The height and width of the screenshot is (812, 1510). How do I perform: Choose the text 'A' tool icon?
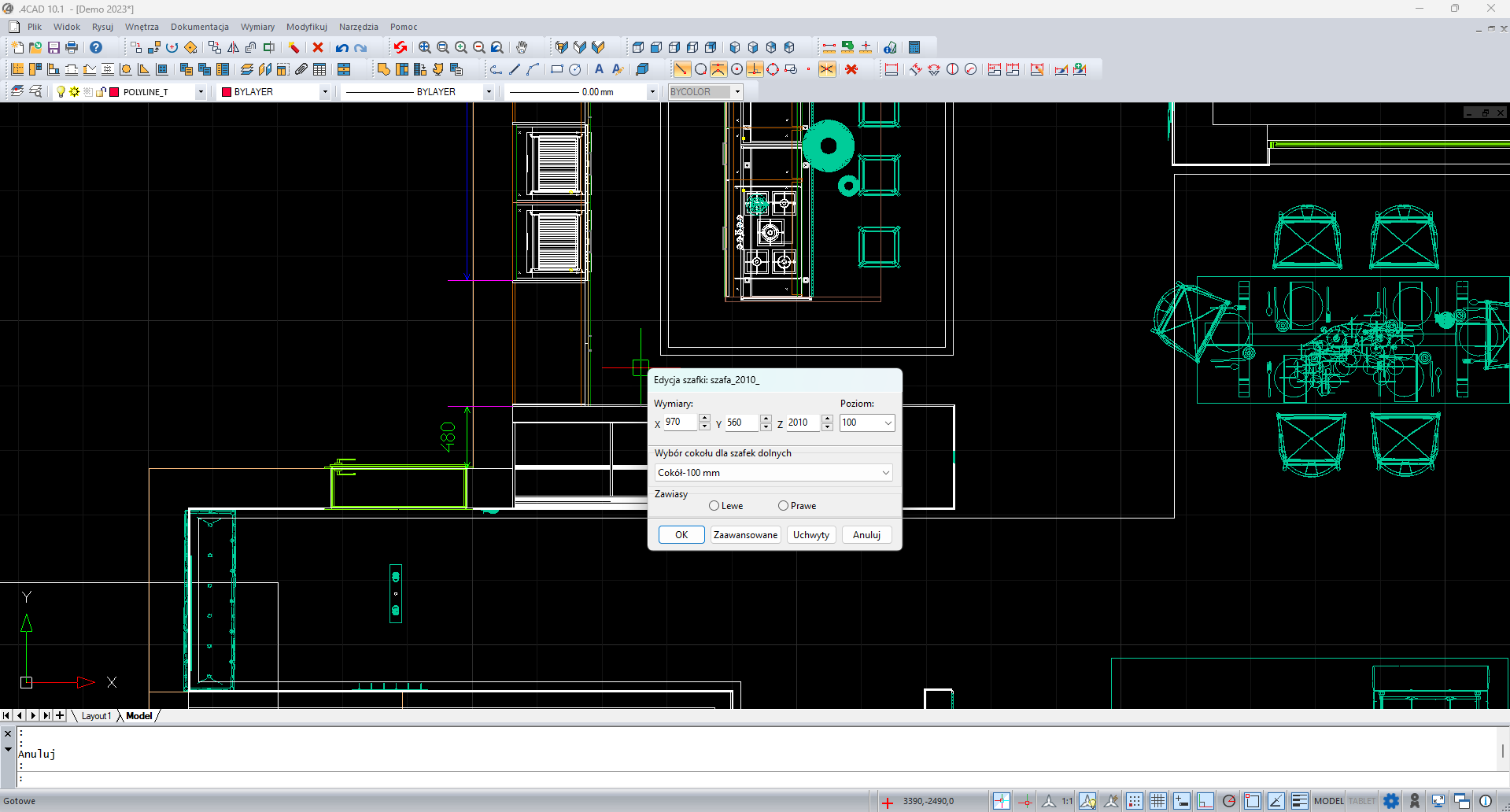[x=599, y=69]
